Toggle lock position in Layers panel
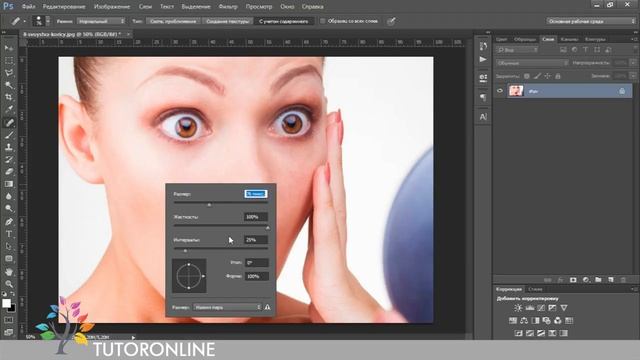The width and height of the screenshot is (640, 360). 547,76
